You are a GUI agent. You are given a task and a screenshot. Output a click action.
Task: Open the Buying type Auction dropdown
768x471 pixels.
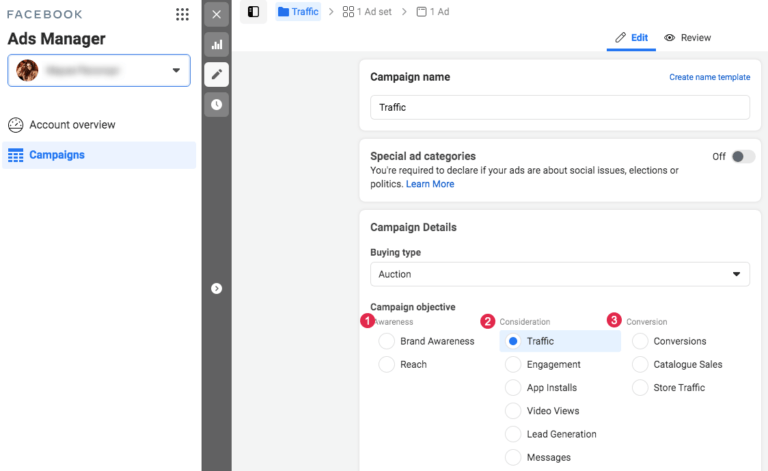[x=560, y=274]
